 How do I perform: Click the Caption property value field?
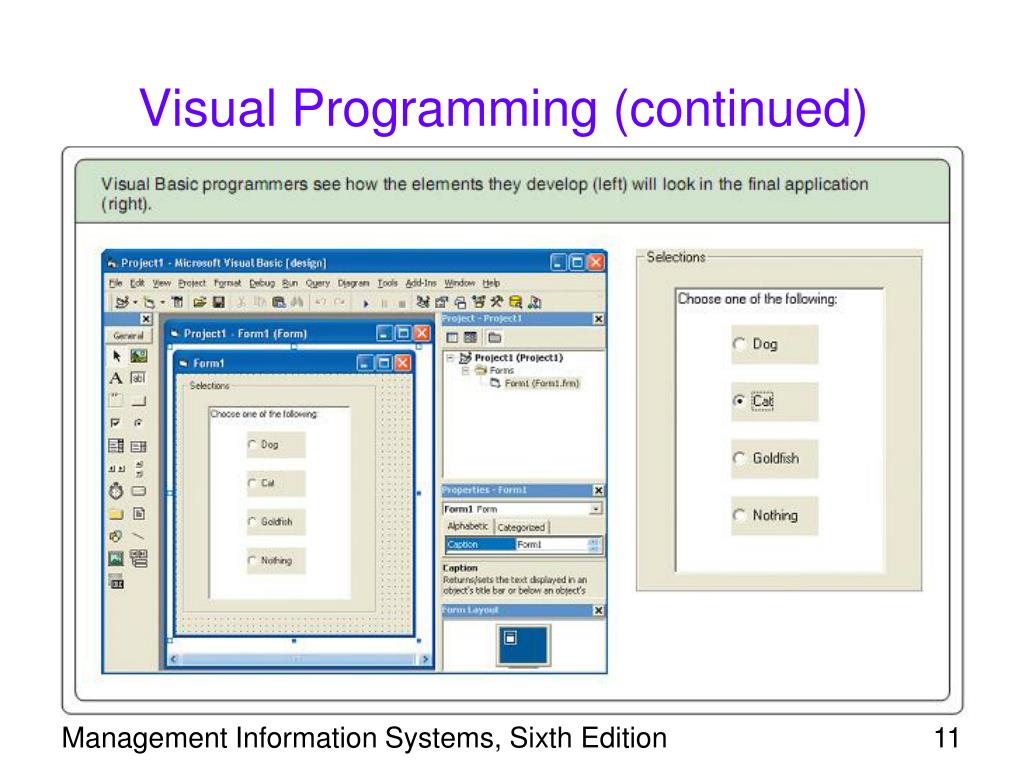552,545
